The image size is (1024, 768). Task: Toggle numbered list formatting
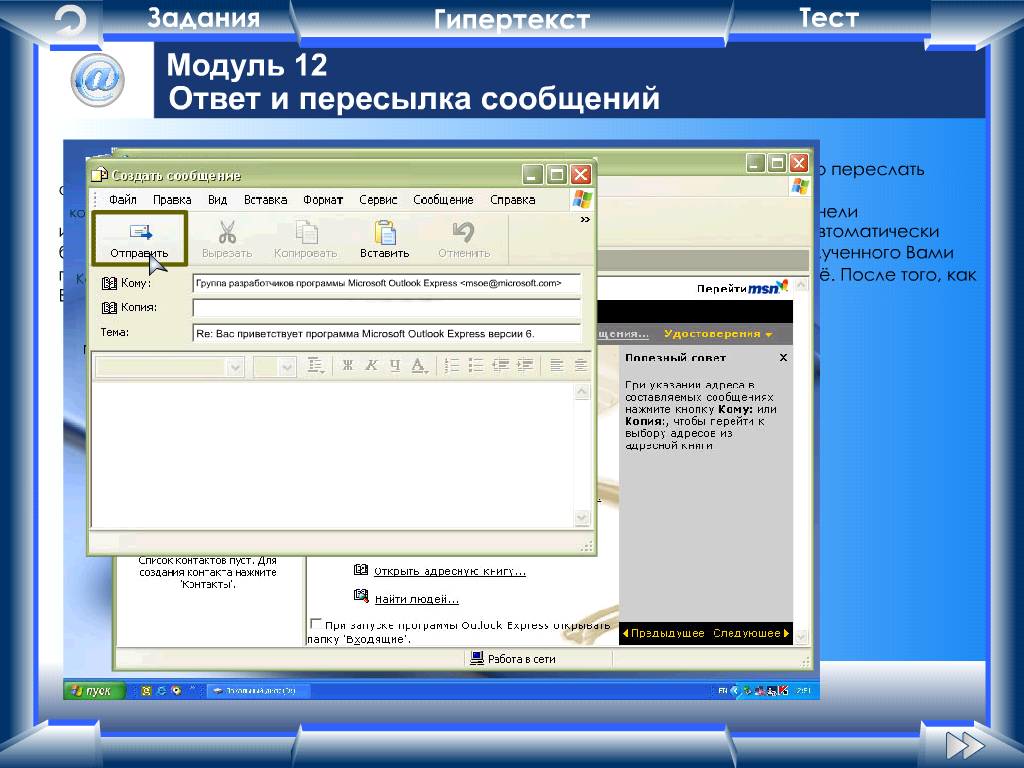point(451,366)
